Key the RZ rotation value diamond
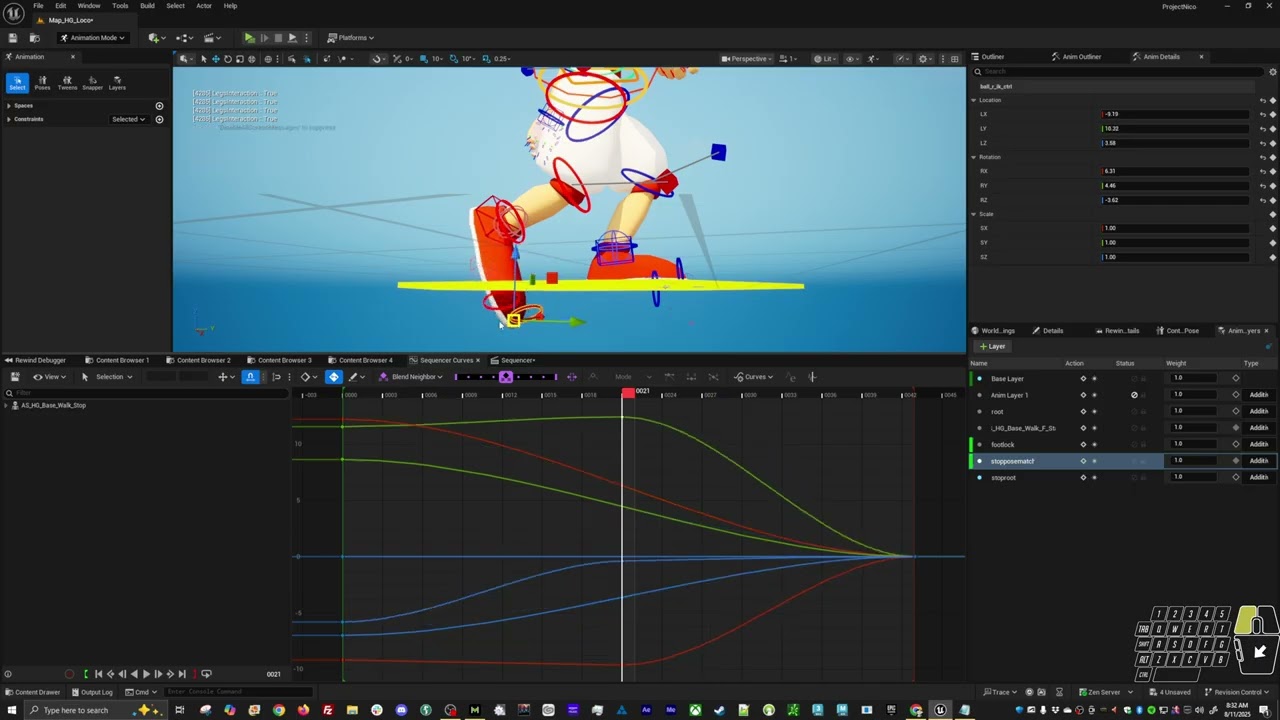 point(1273,200)
